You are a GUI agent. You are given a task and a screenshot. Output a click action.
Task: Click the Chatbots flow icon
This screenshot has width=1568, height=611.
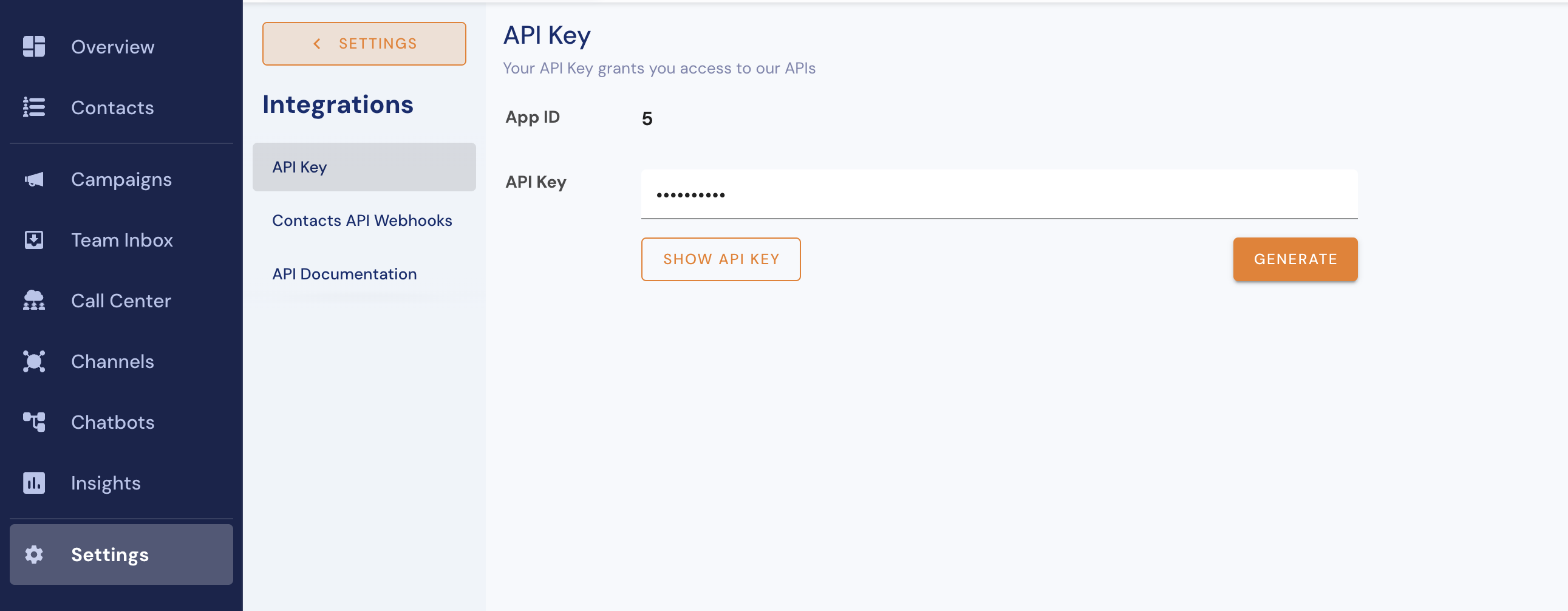34,422
